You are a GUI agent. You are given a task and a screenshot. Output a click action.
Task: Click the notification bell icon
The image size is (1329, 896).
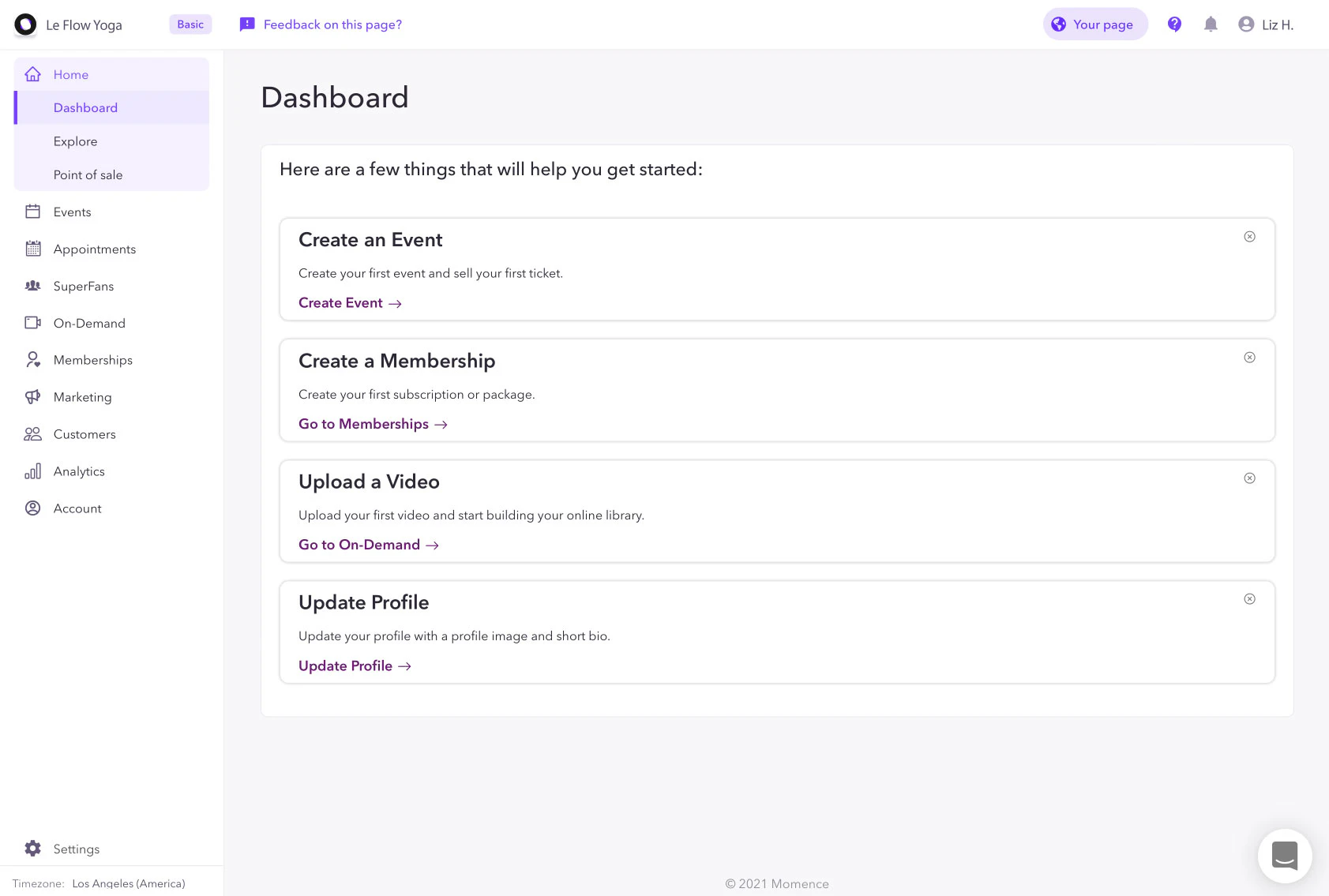(1211, 24)
